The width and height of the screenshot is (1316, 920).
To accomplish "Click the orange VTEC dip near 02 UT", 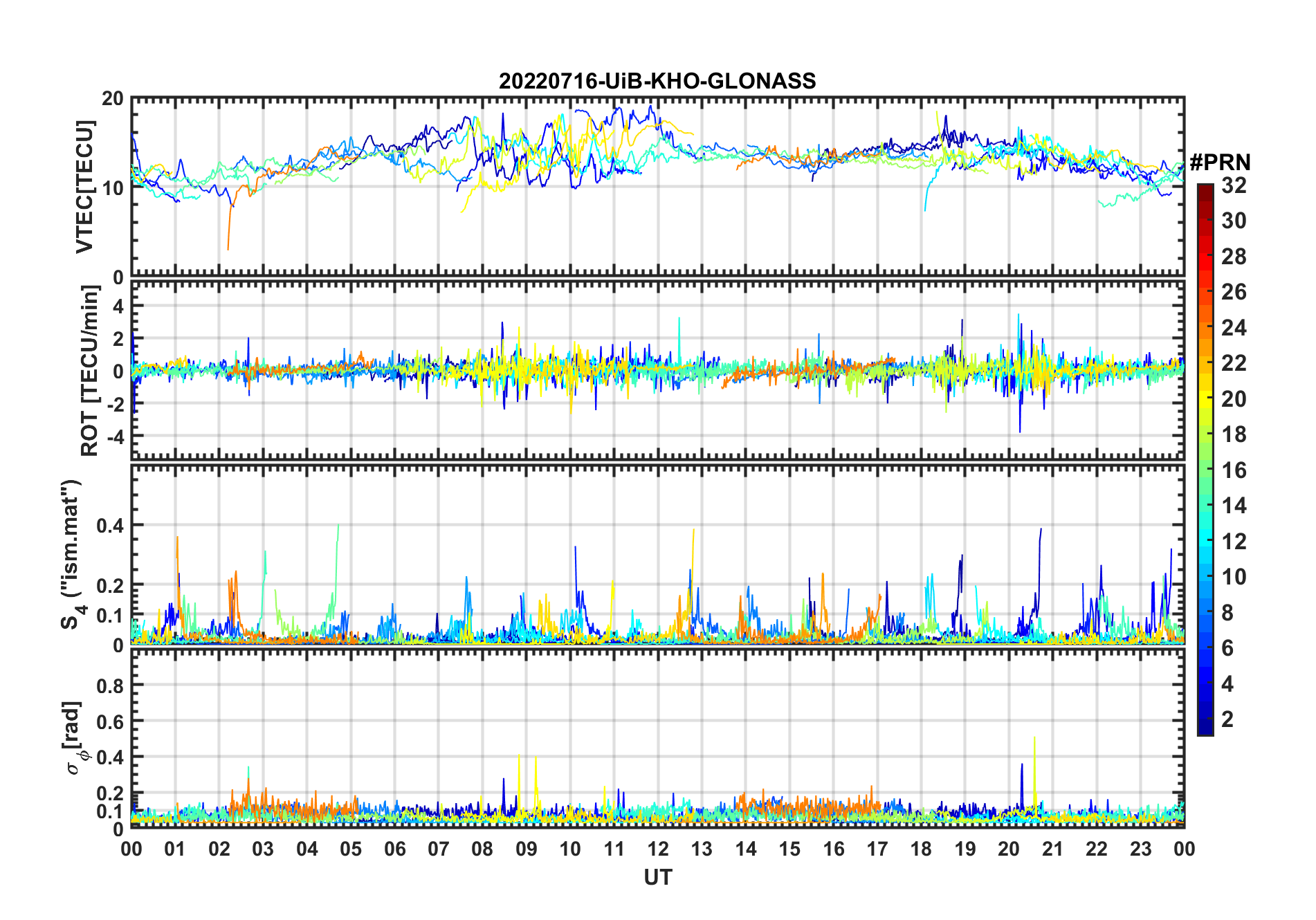I will click(229, 227).
